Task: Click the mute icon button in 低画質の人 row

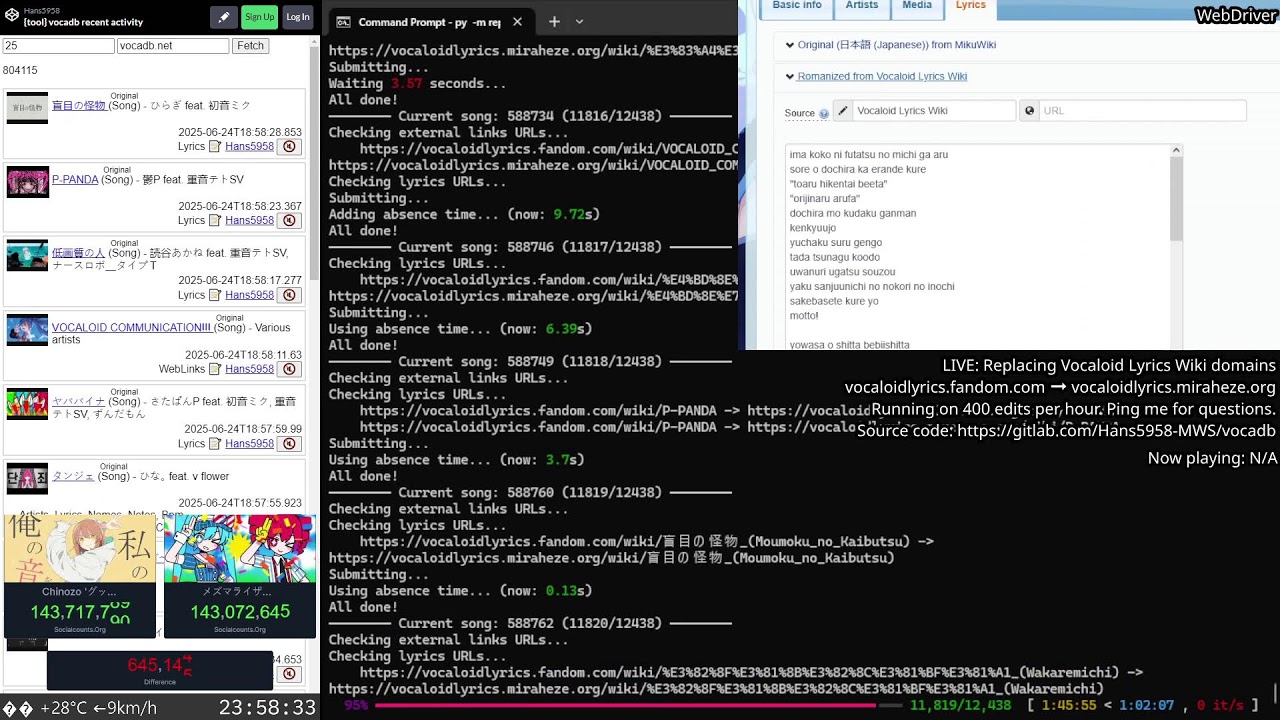Action: point(289,295)
